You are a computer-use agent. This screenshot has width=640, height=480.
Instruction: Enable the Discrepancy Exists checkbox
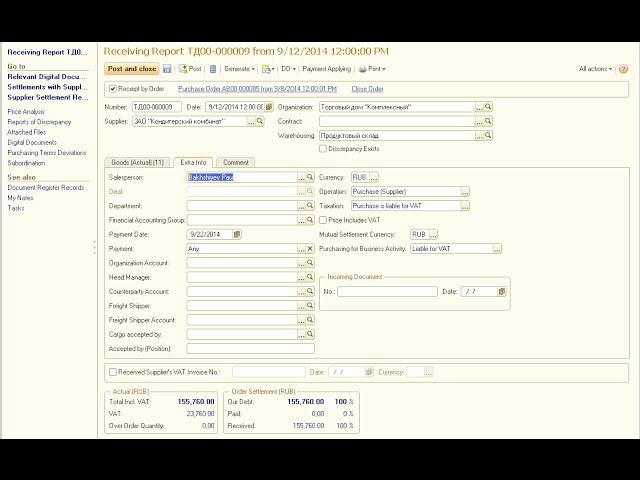(x=322, y=148)
